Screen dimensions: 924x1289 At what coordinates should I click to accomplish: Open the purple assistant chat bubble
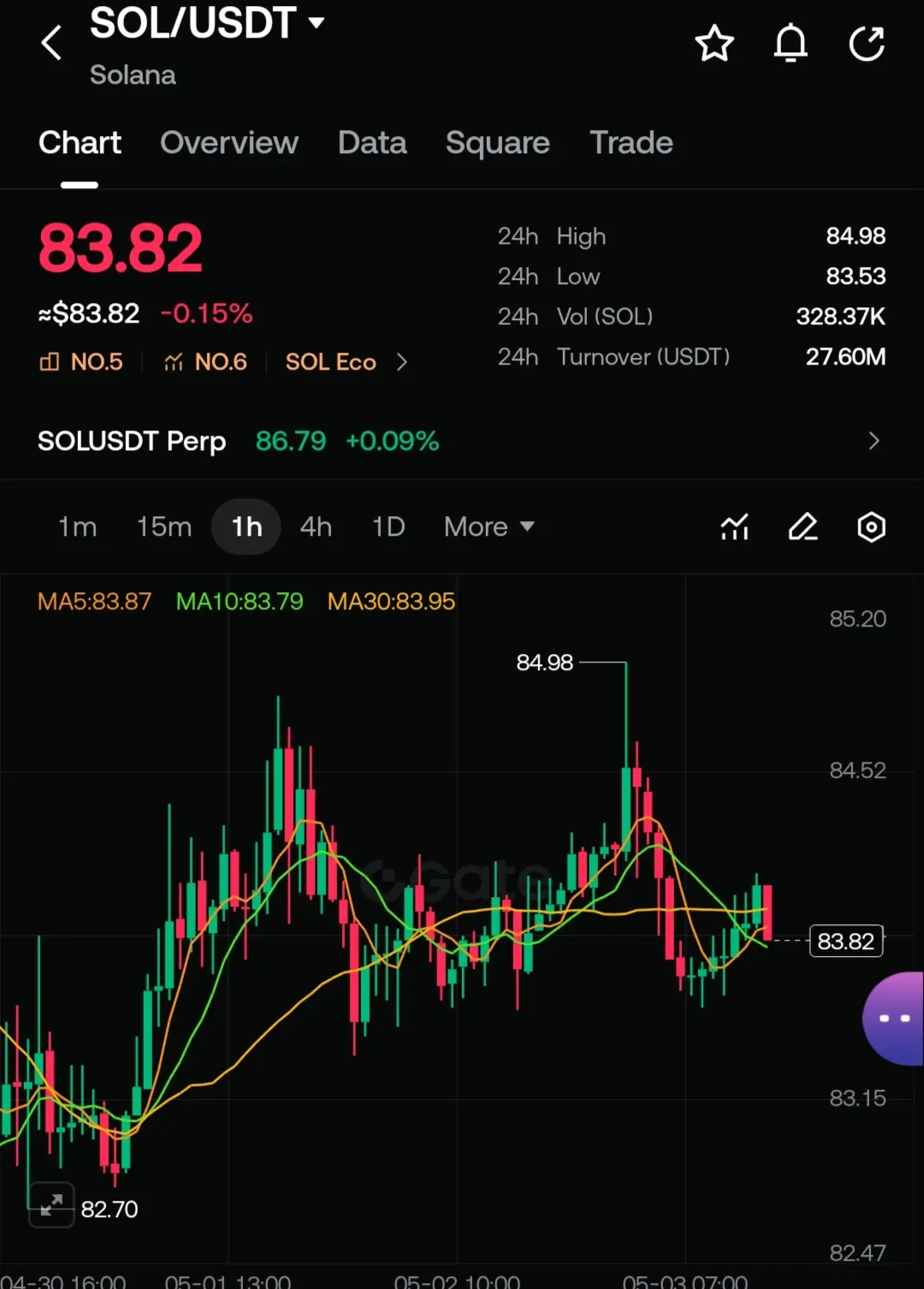pos(894,1019)
